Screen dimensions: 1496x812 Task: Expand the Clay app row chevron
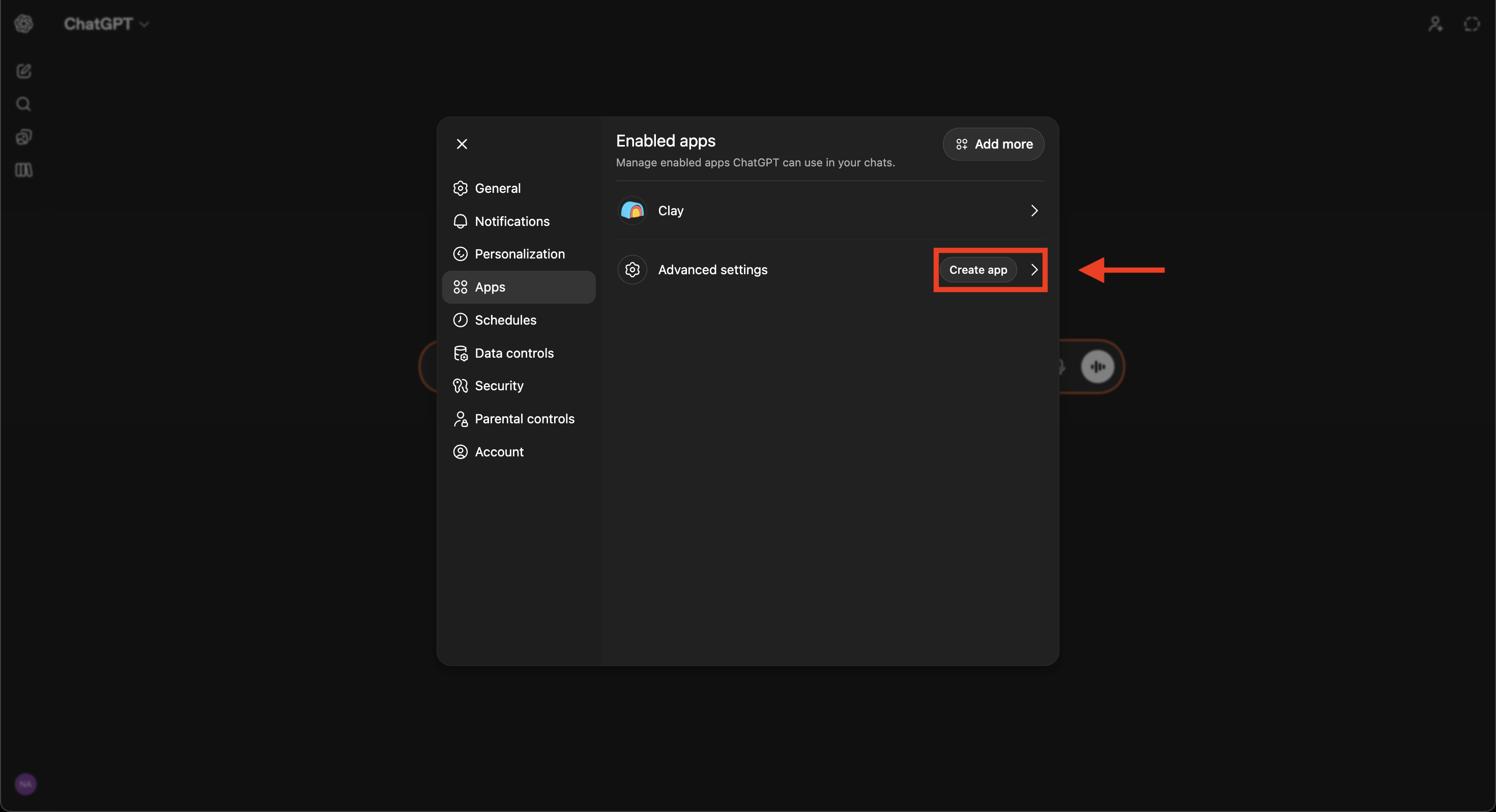pos(1034,210)
